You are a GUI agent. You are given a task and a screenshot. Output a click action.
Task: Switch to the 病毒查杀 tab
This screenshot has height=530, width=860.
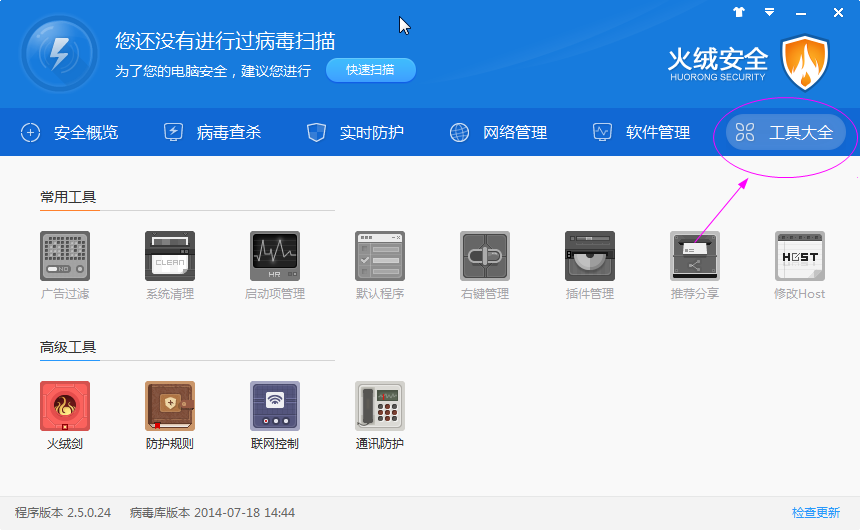click(x=212, y=132)
